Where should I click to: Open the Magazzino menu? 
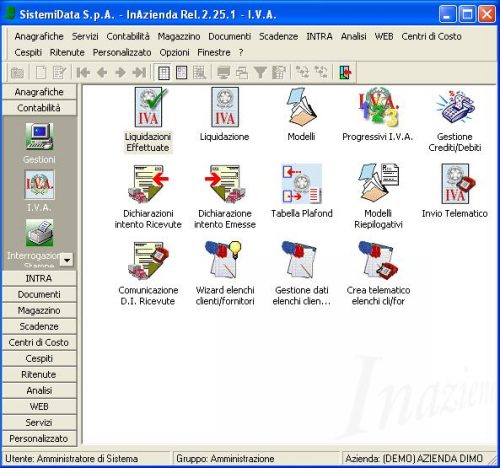coord(179,36)
